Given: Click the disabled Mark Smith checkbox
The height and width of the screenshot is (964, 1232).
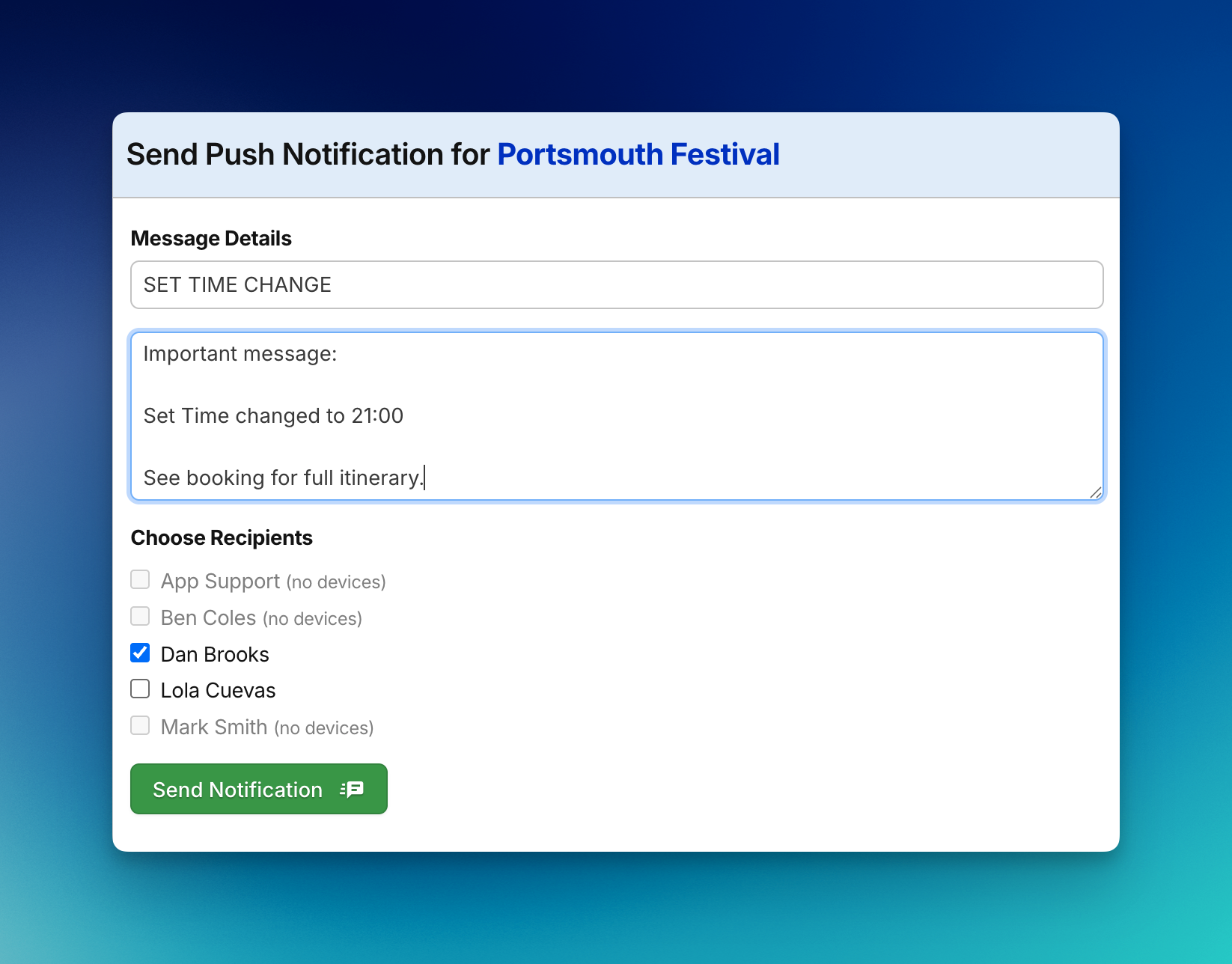Looking at the screenshot, I should click(x=140, y=725).
